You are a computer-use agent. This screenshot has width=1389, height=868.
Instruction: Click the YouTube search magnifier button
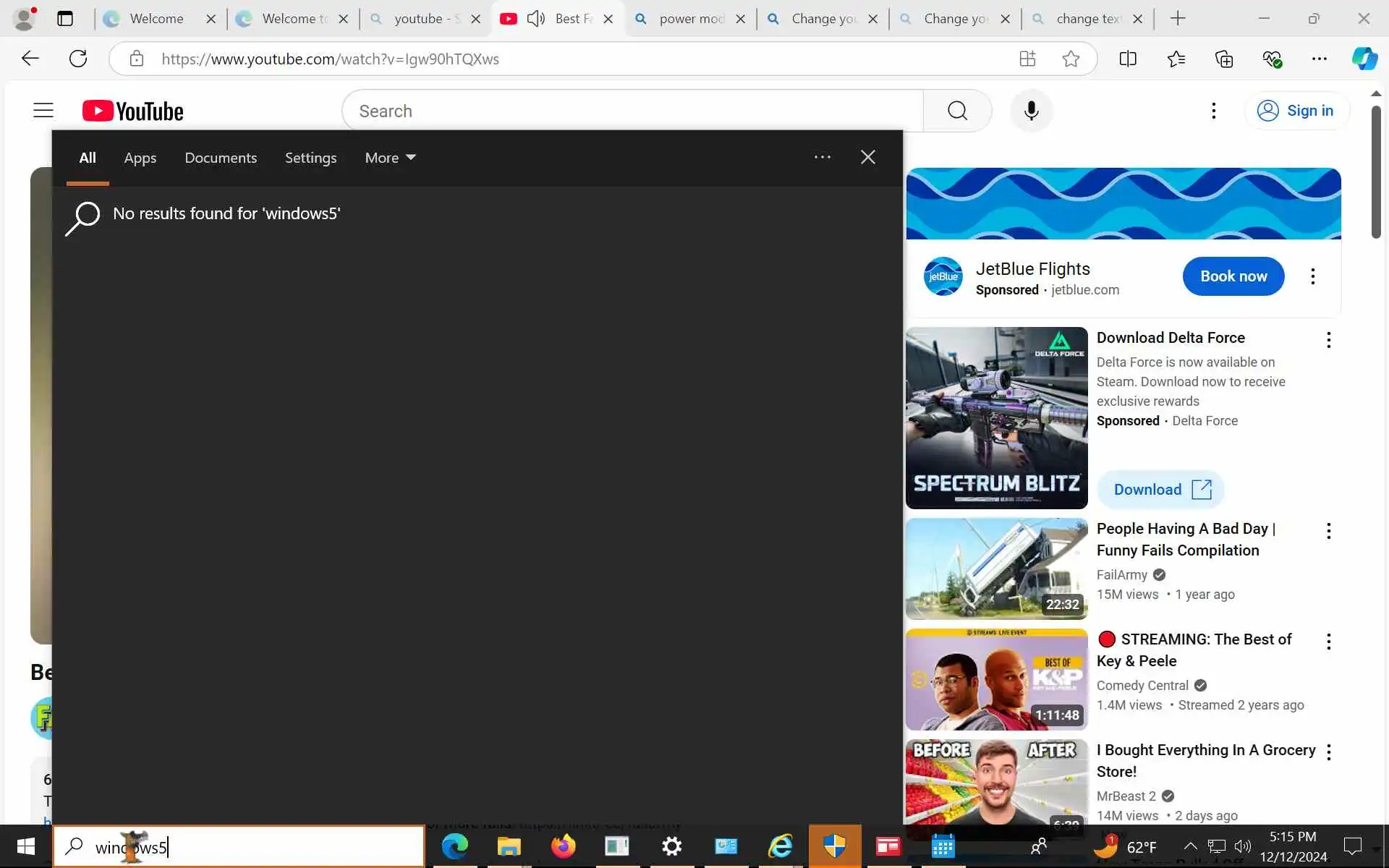[957, 111]
